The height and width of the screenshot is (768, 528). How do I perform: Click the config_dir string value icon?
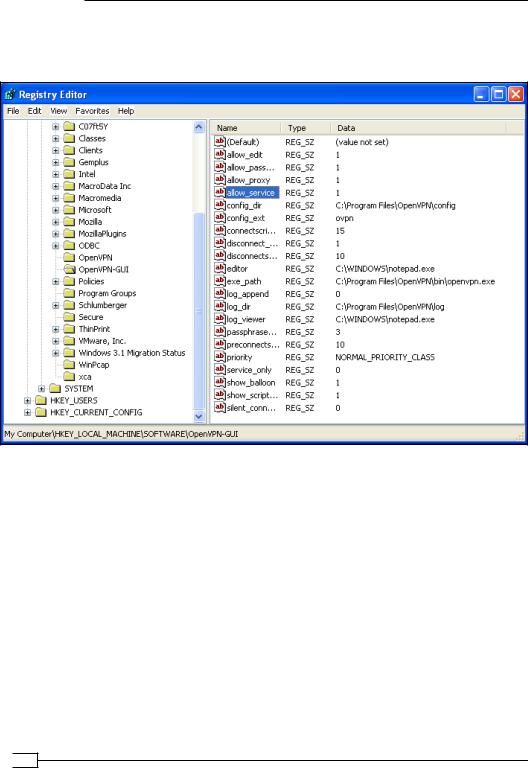click(219, 205)
